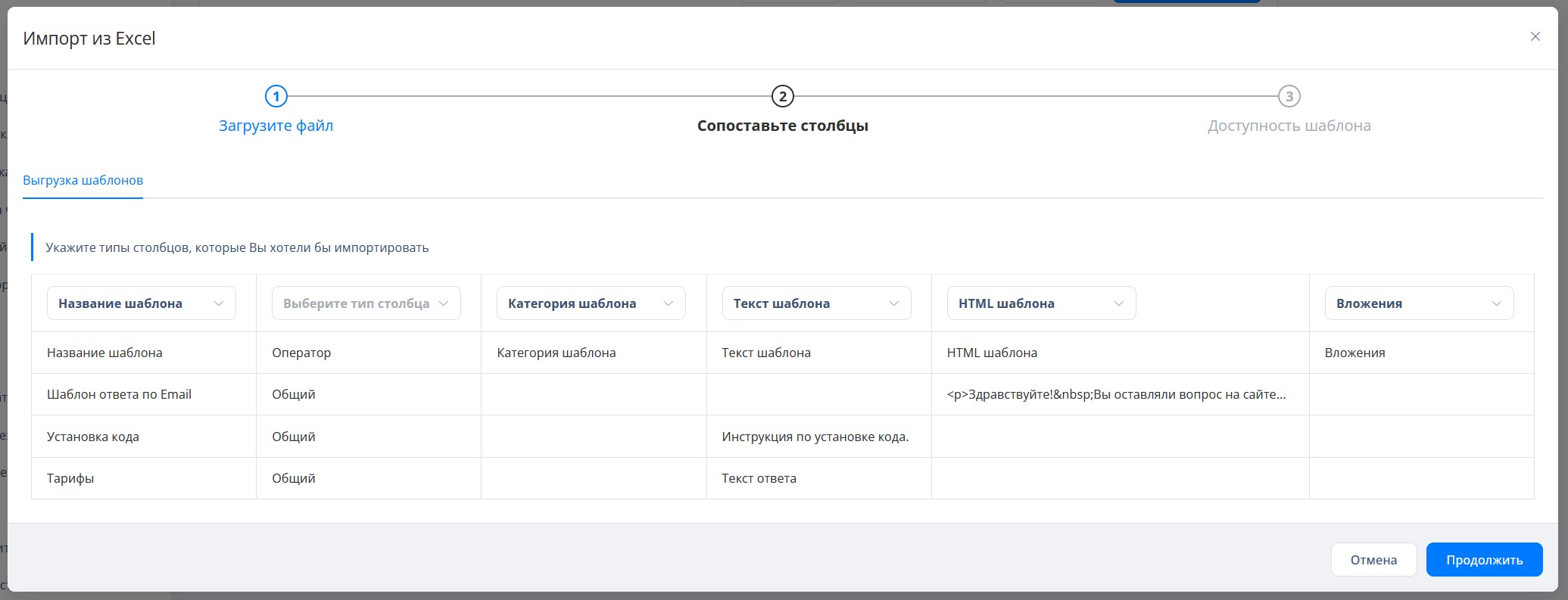Click the 'Тарифы' table cell
Viewport: 1568px width, 600px height.
click(70, 478)
